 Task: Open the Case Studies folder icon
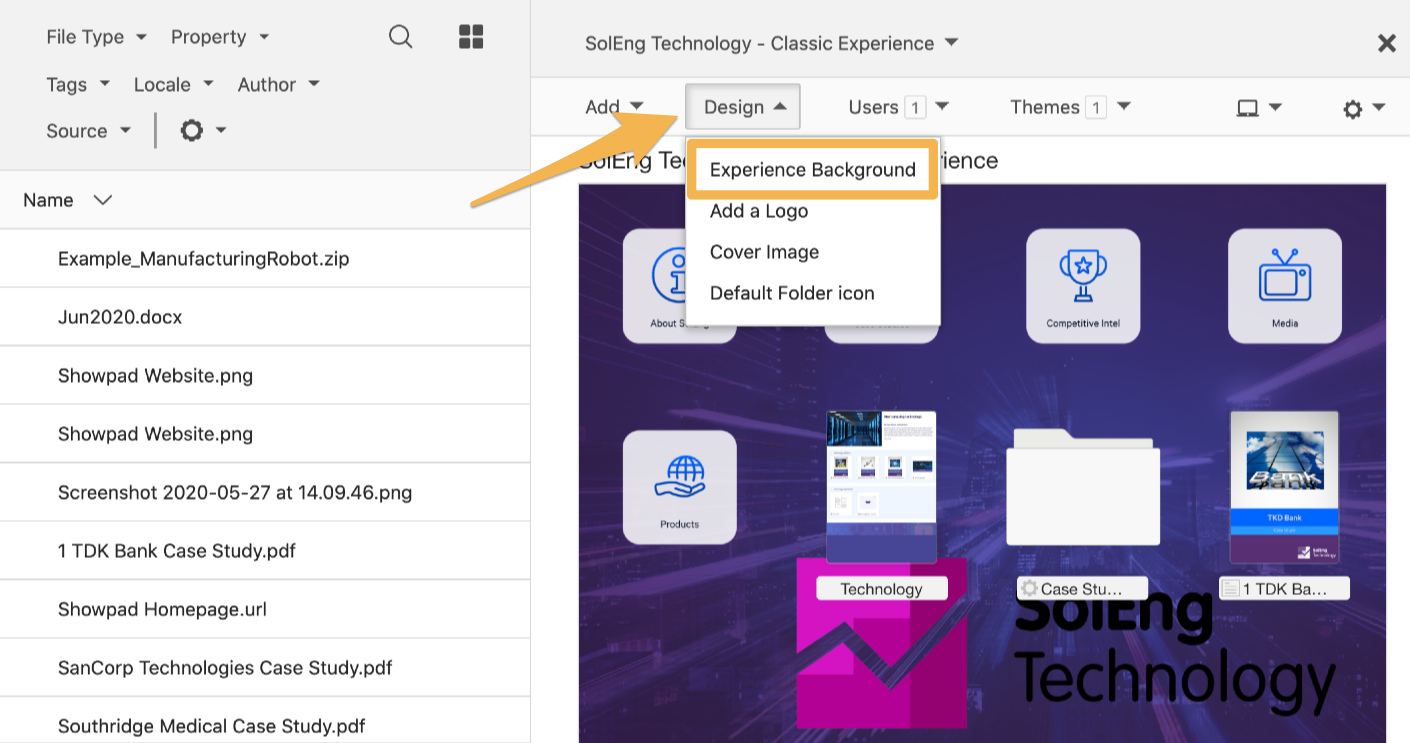[1083, 487]
